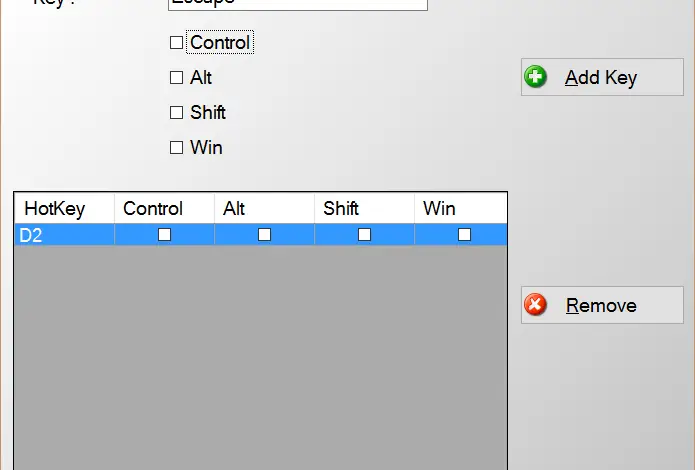695x470 pixels.
Task: Toggle the Alt checkbox in the D2 row
Action: [265, 235]
